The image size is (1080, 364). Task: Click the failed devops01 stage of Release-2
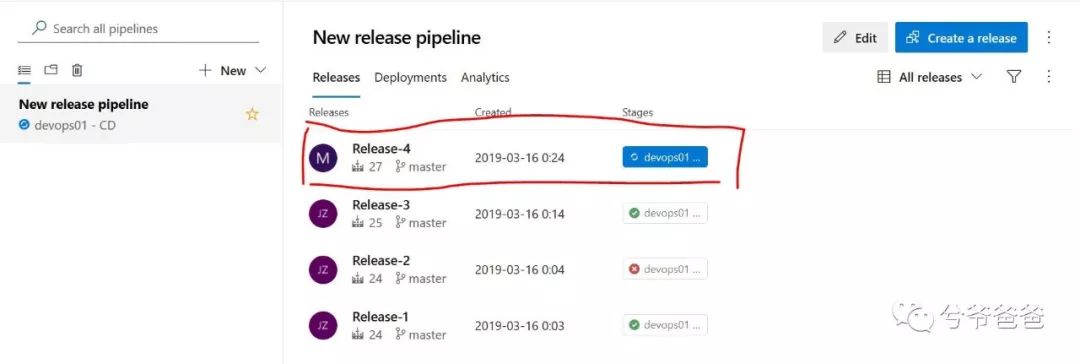665,269
